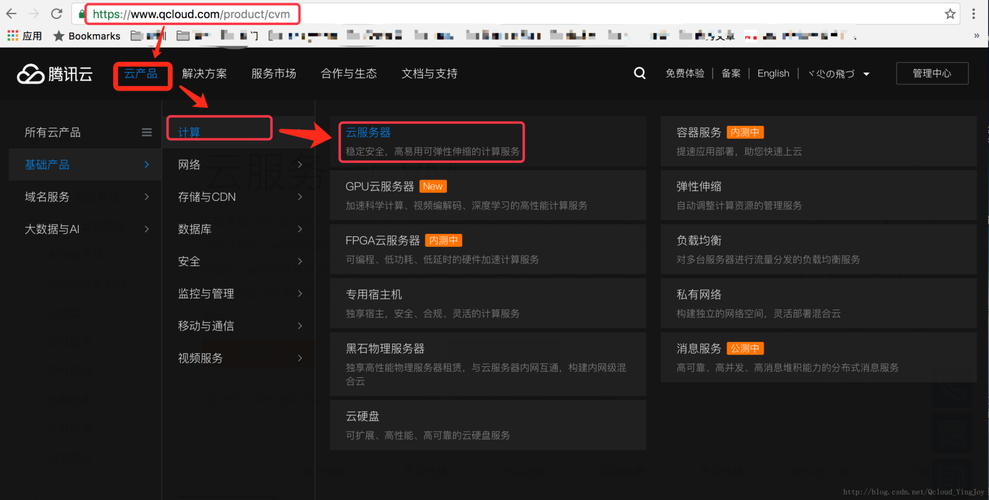Viewport: 989px width, 500px height.
Task: Click the browser forward arrow
Action: pos(34,13)
